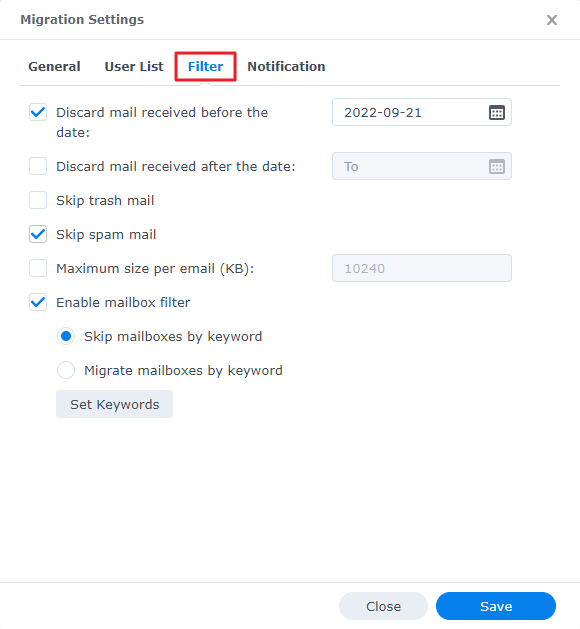
Task: Select the Filter tab
Action: [x=205, y=67]
